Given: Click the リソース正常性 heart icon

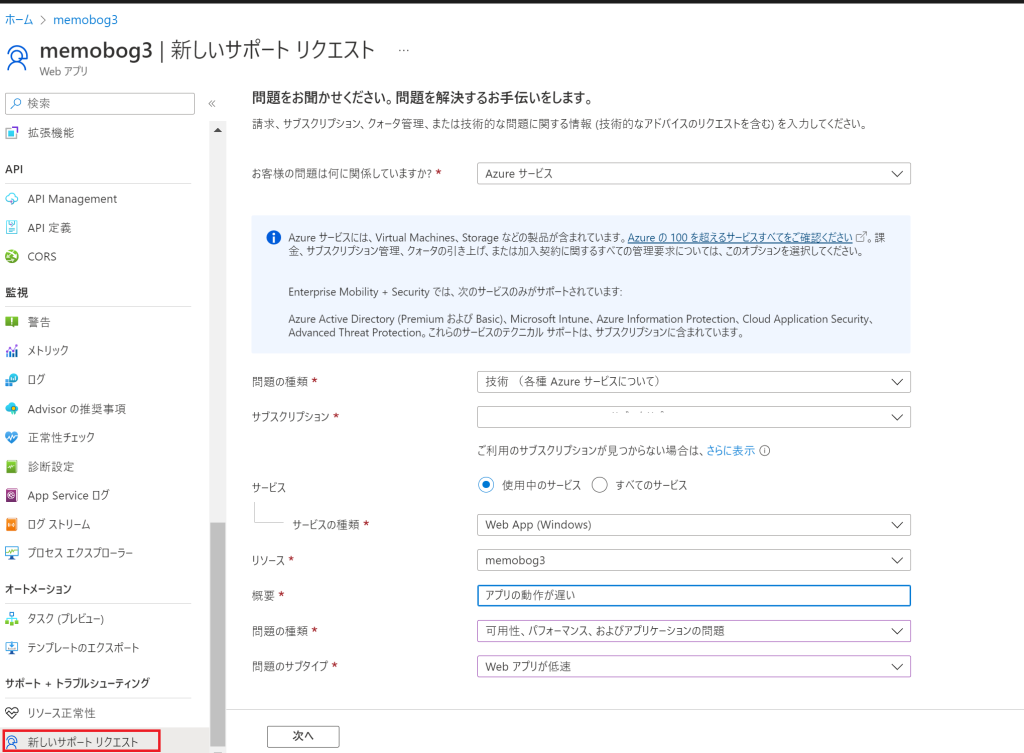Looking at the screenshot, I should click(12, 713).
